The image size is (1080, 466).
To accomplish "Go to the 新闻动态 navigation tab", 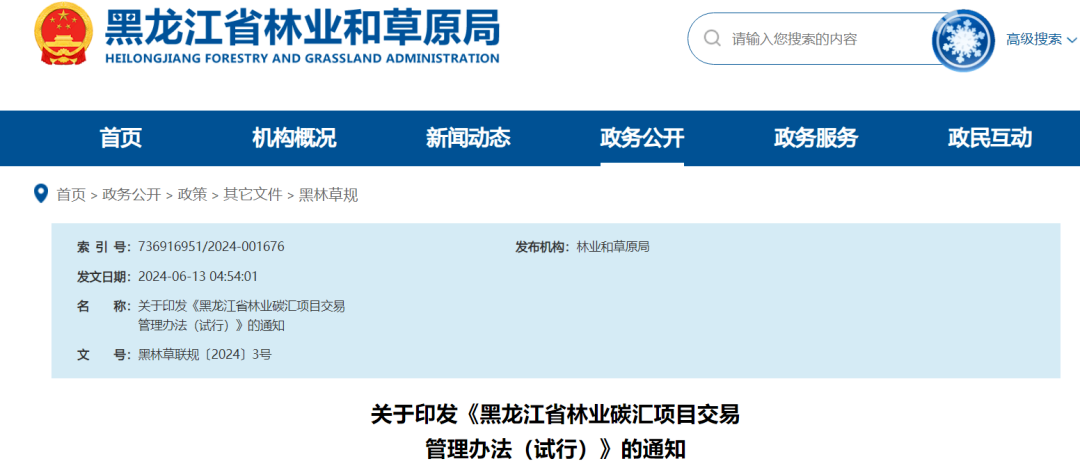I will click(468, 138).
